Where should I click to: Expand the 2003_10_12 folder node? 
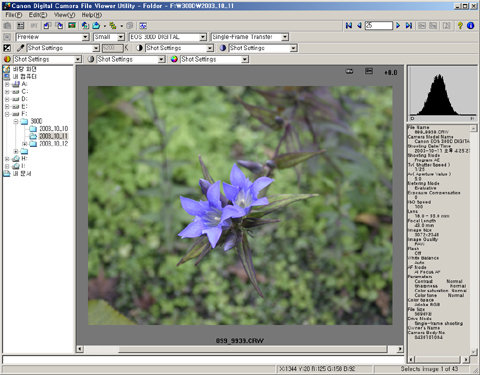[x=24, y=144]
